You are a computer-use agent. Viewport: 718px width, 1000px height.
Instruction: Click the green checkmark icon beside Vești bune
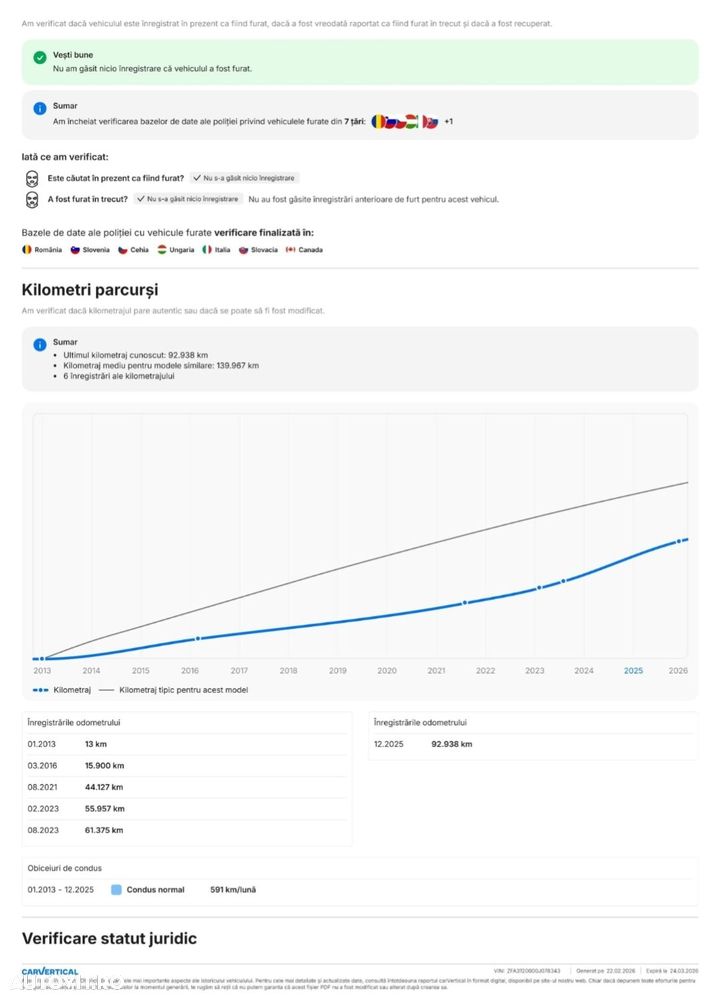coord(40,58)
